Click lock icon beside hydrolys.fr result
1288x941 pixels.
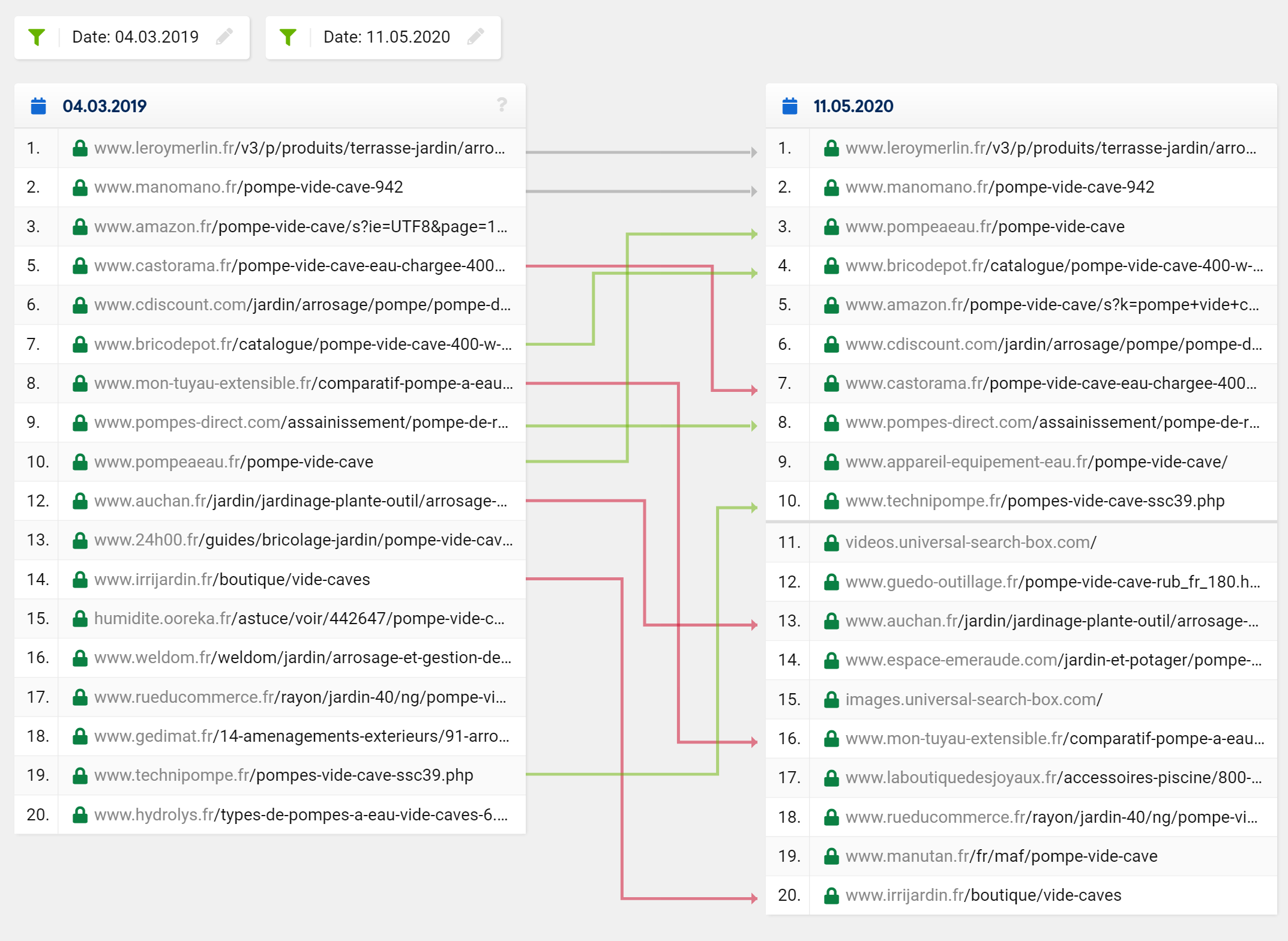pos(80,815)
